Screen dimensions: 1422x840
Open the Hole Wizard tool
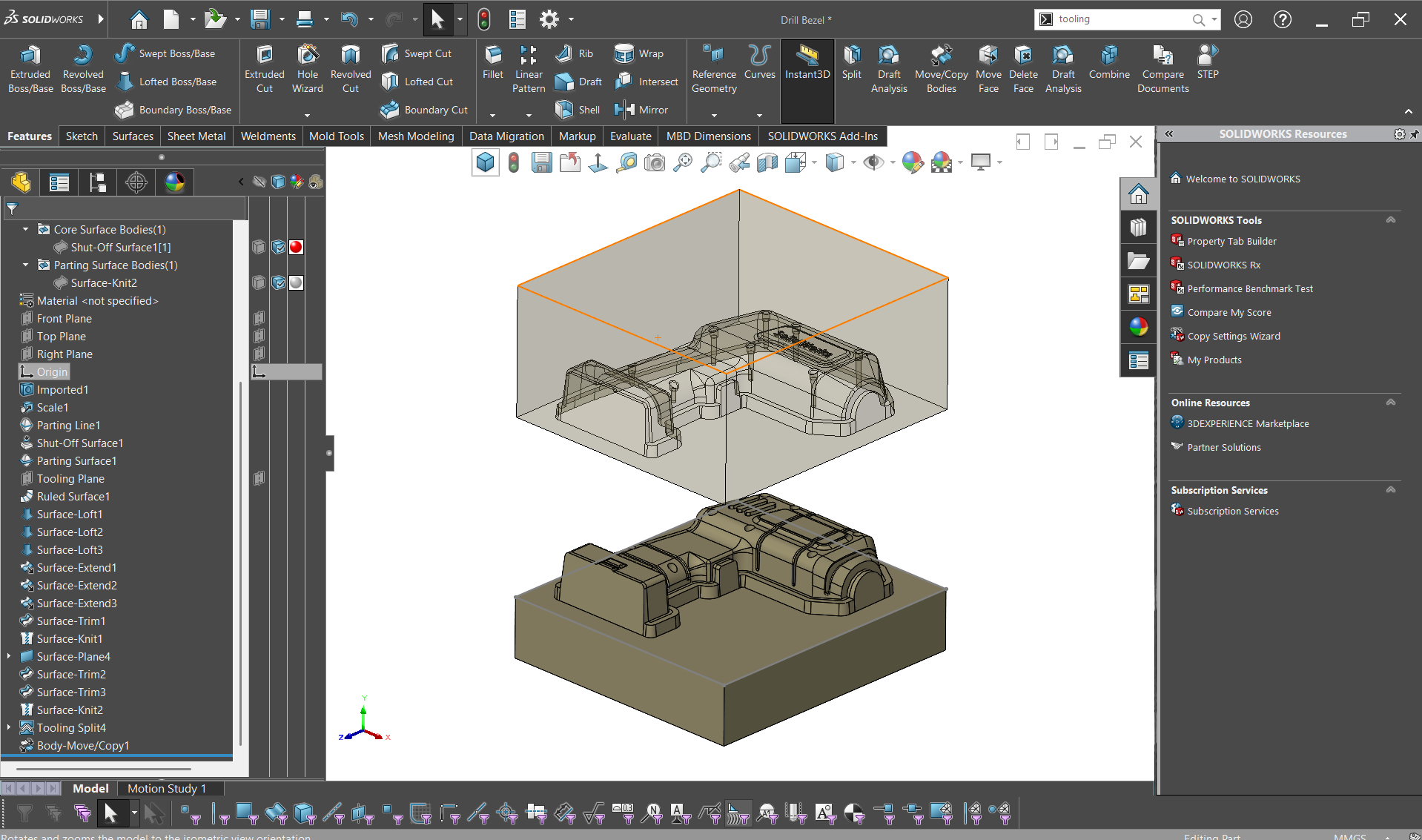pyautogui.click(x=307, y=69)
